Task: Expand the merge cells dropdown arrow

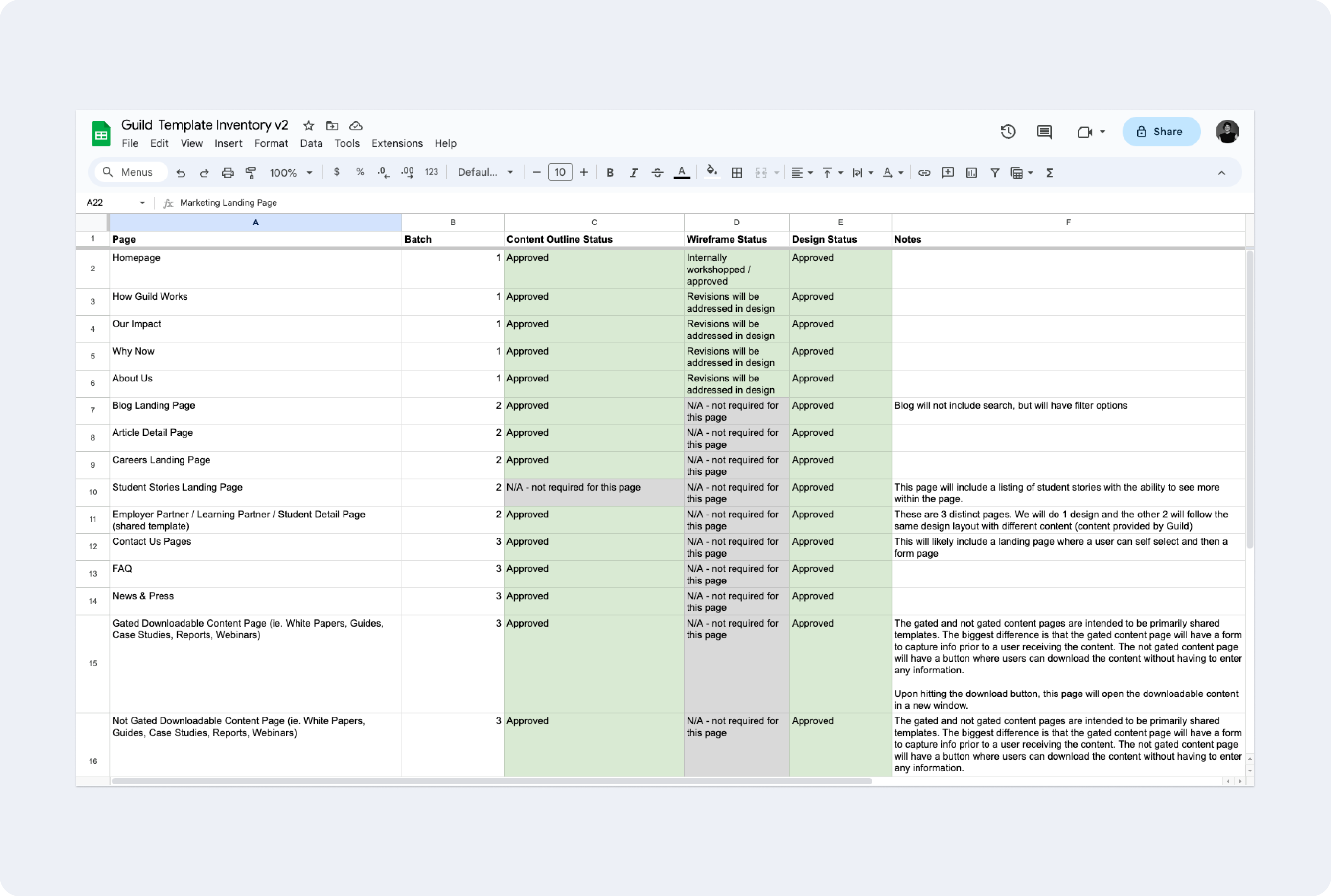Action: click(777, 173)
